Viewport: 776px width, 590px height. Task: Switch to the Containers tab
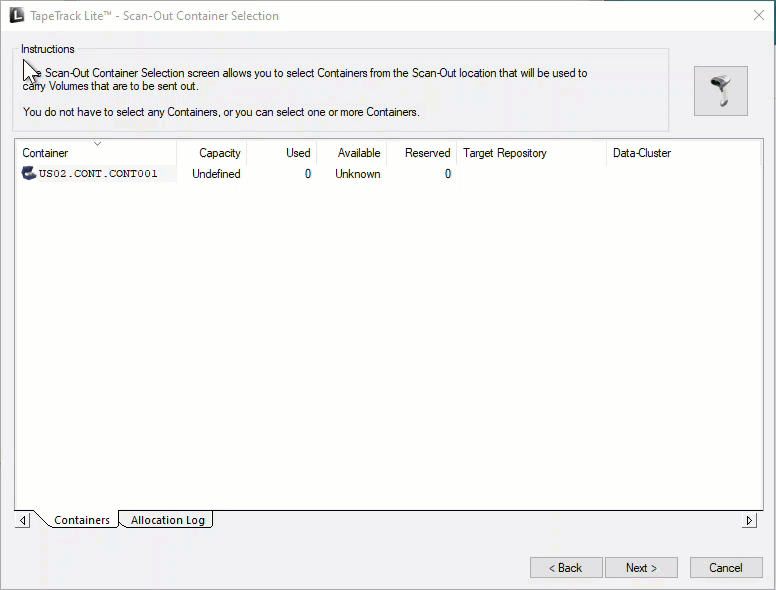tap(82, 520)
